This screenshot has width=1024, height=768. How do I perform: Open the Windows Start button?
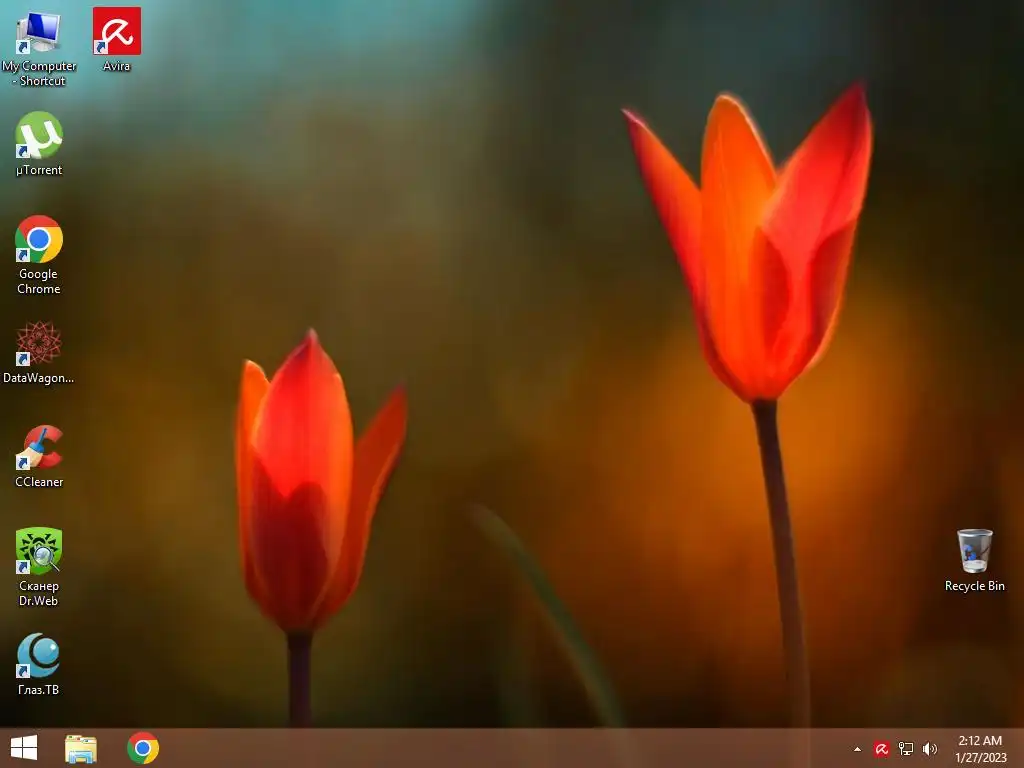[x=24, y=748]
